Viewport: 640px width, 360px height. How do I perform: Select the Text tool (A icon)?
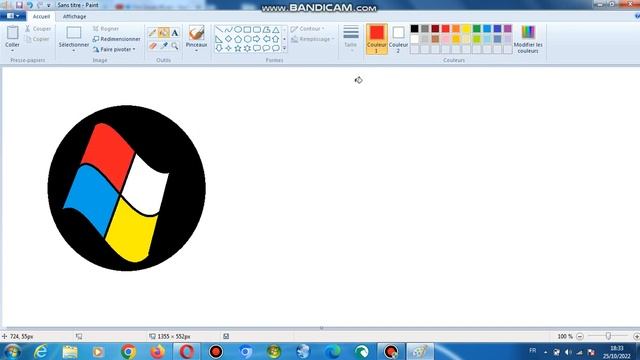[175, 33]
